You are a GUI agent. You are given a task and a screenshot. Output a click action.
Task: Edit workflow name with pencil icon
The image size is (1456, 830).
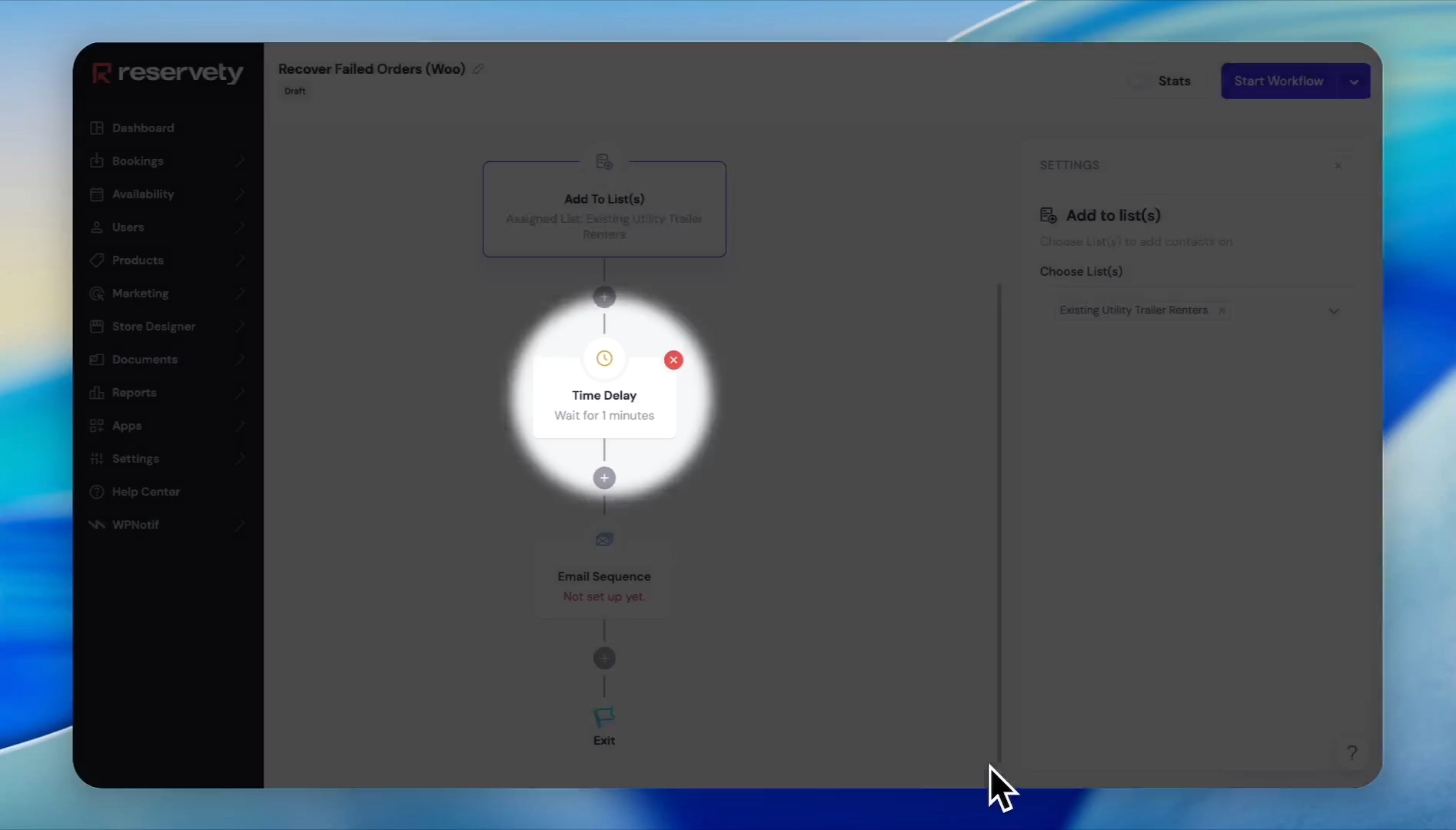[478, 68]
